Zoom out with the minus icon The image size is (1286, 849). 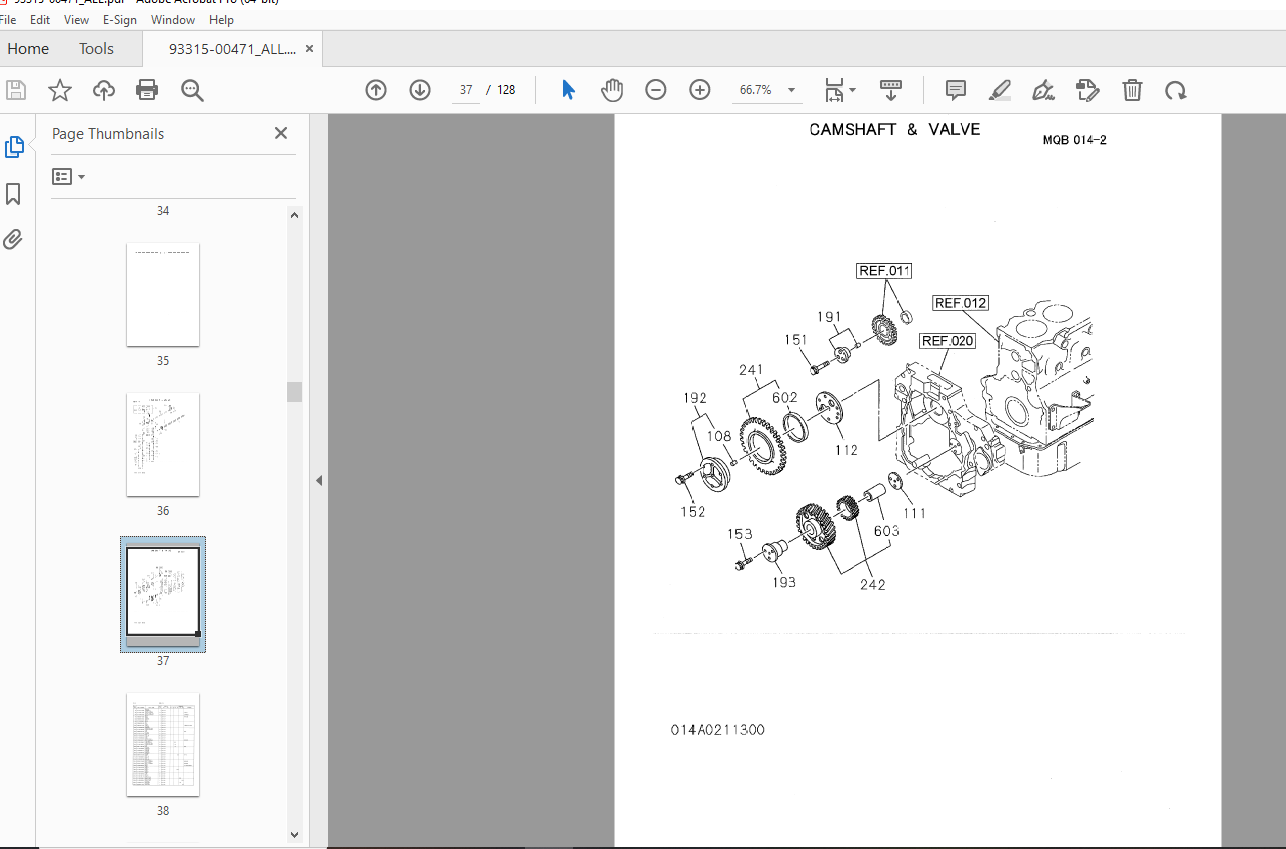click(656, 90)
